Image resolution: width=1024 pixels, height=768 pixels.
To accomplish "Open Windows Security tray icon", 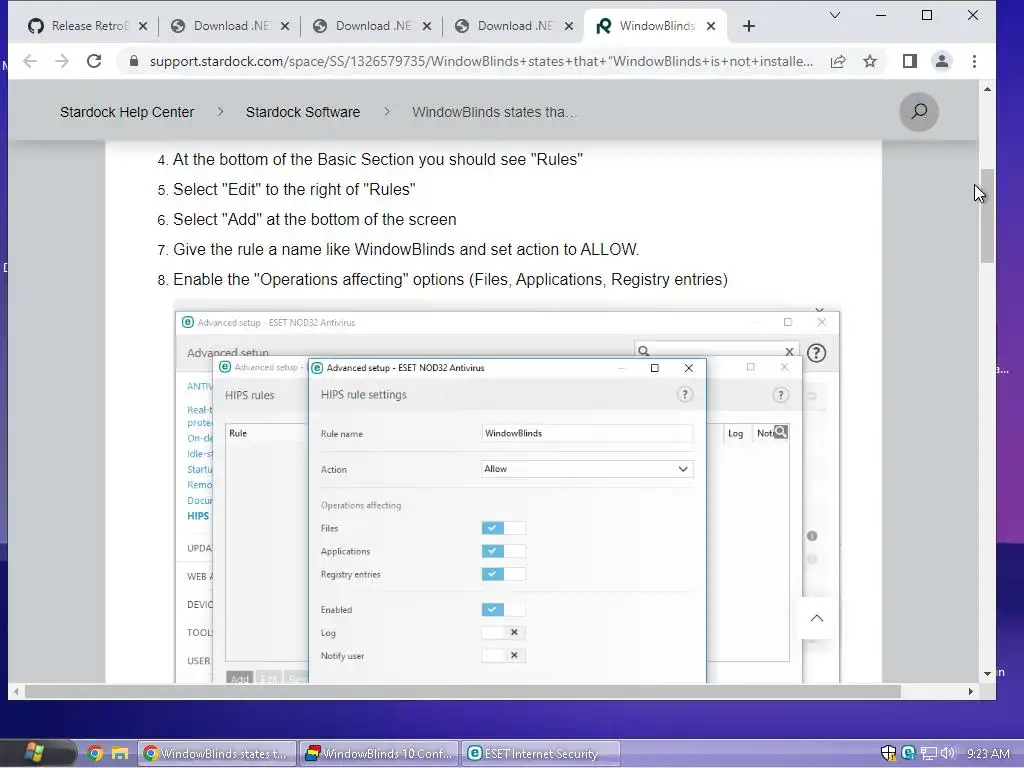I will pos(888,753).
